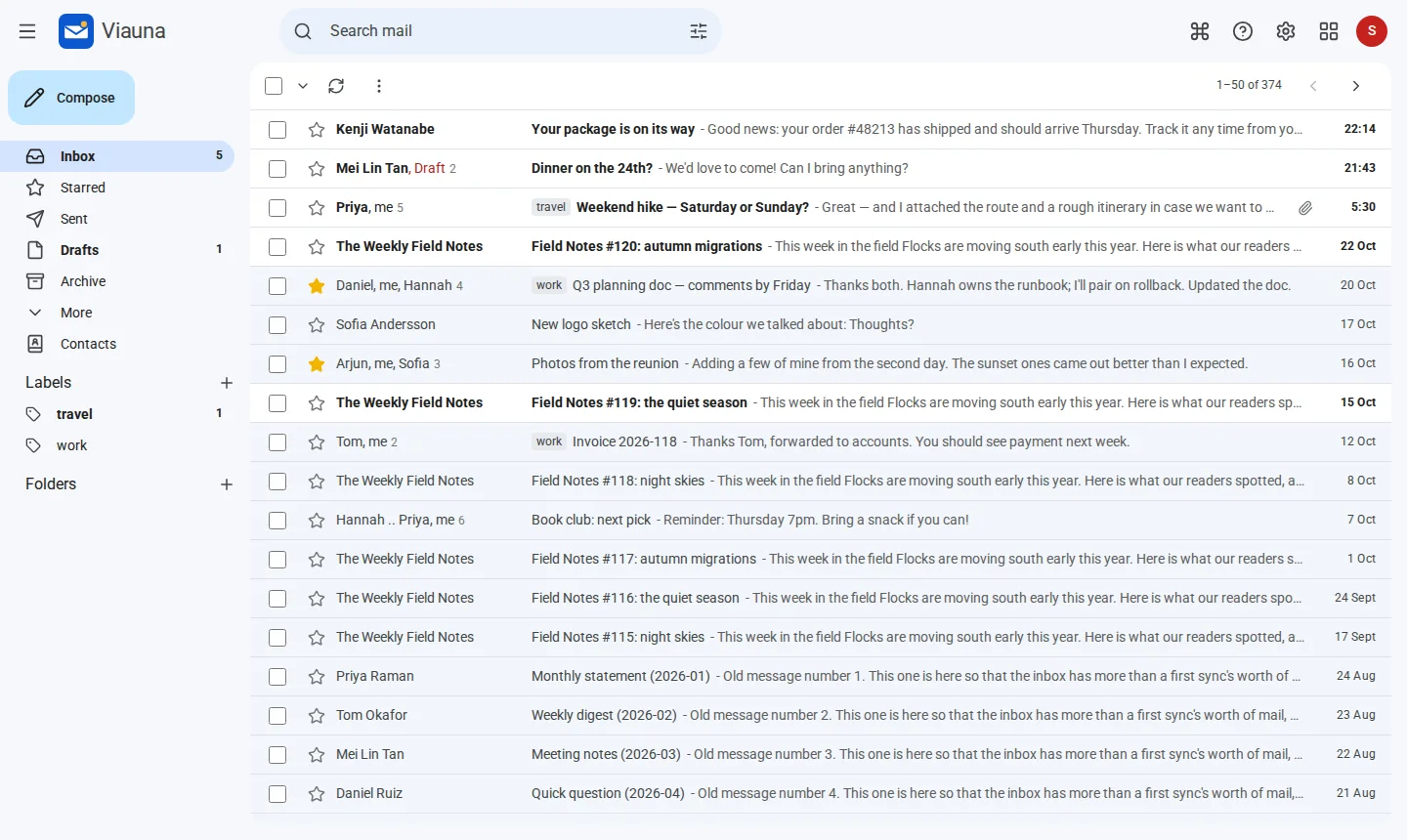Open the apps grid icon
This screenshot has height=840, width=1407.
click(x=1329, y=31)
